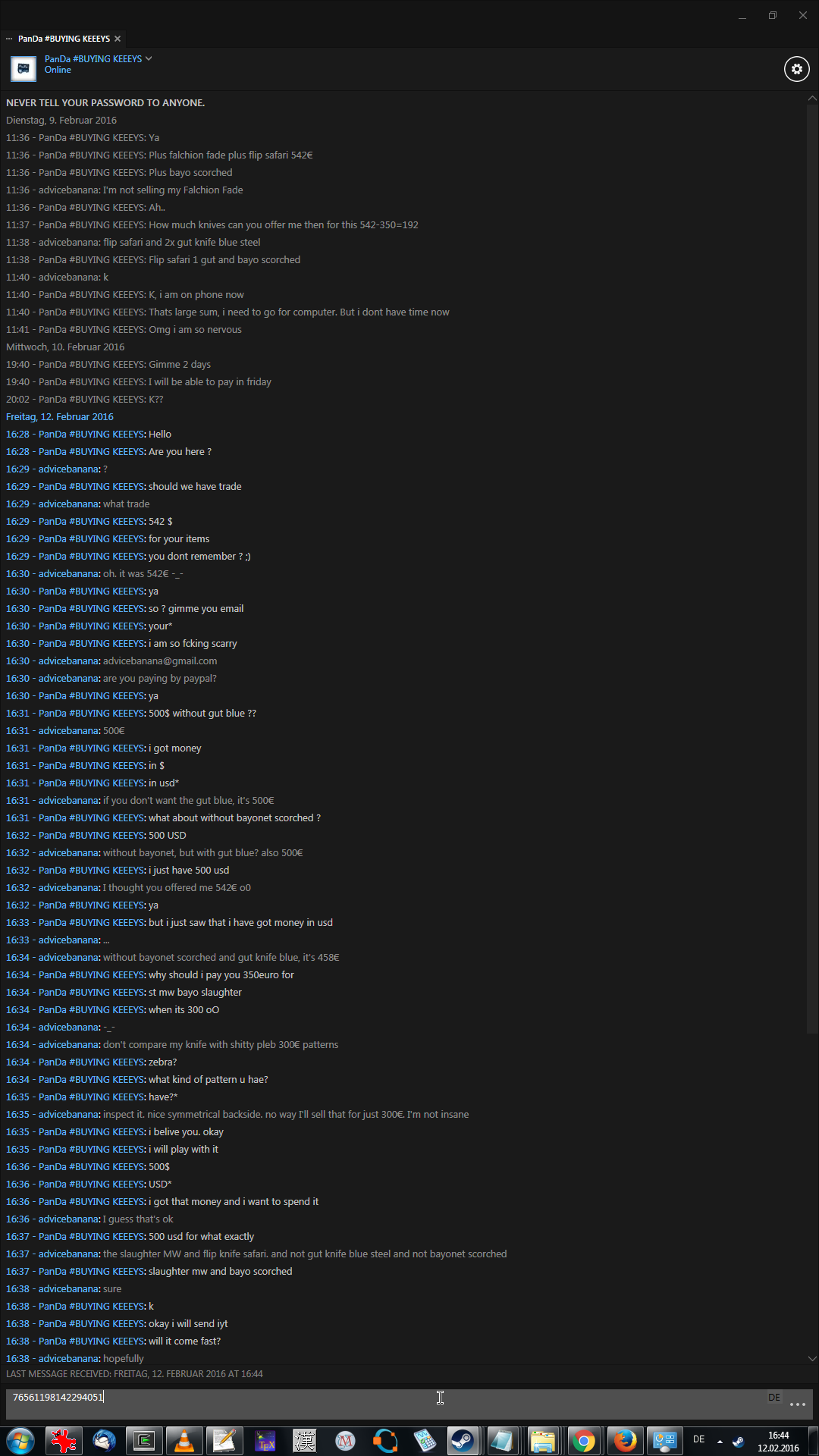Image resolution: width=819 pixels, height=1456 pixels.
Task: Open Steam from the Windows taskbar
Action: point(462,1440)
